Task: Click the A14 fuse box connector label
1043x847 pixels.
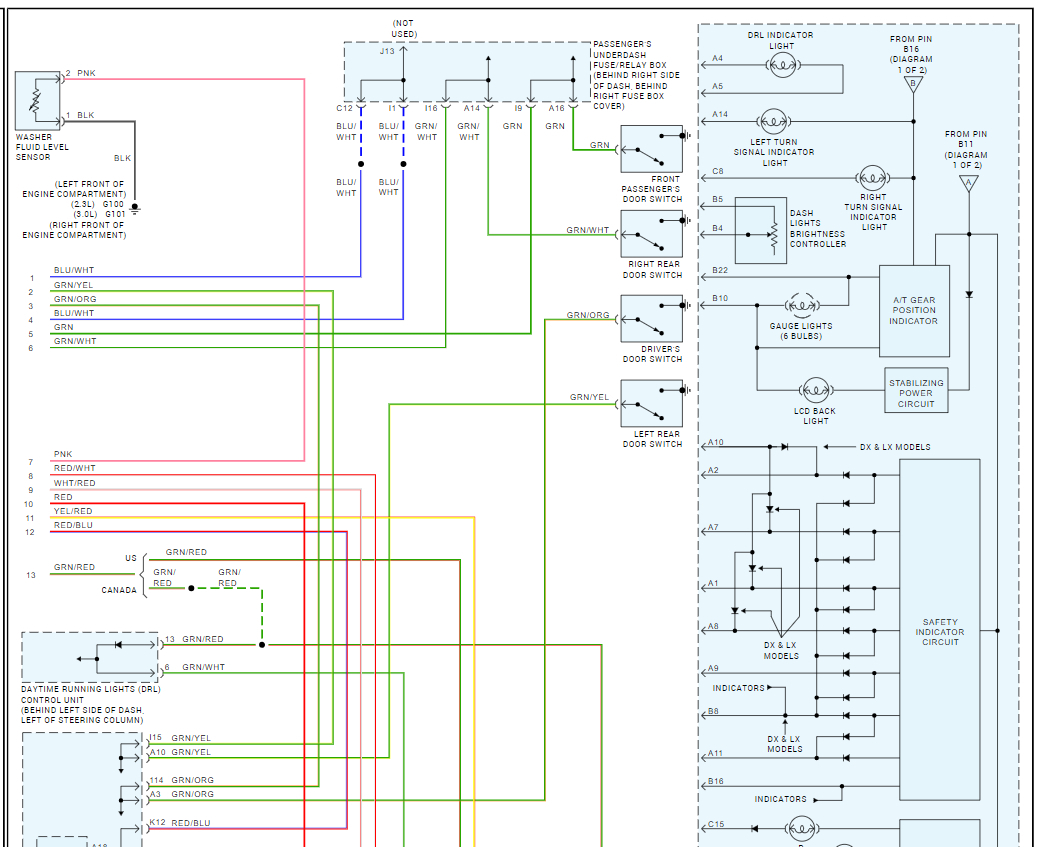Action: tap(472, 108)
